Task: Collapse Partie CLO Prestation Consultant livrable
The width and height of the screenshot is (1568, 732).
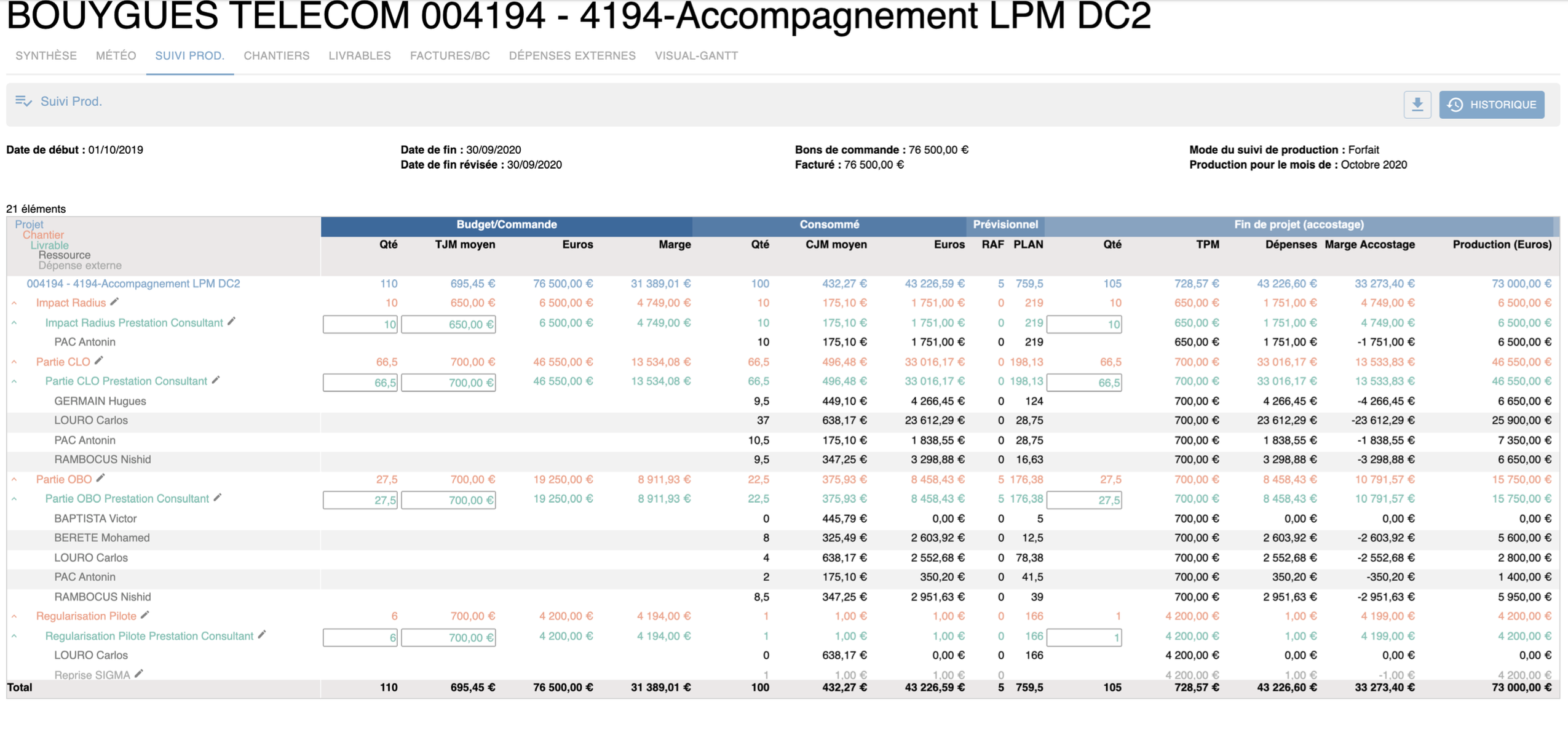Action: 14,382
